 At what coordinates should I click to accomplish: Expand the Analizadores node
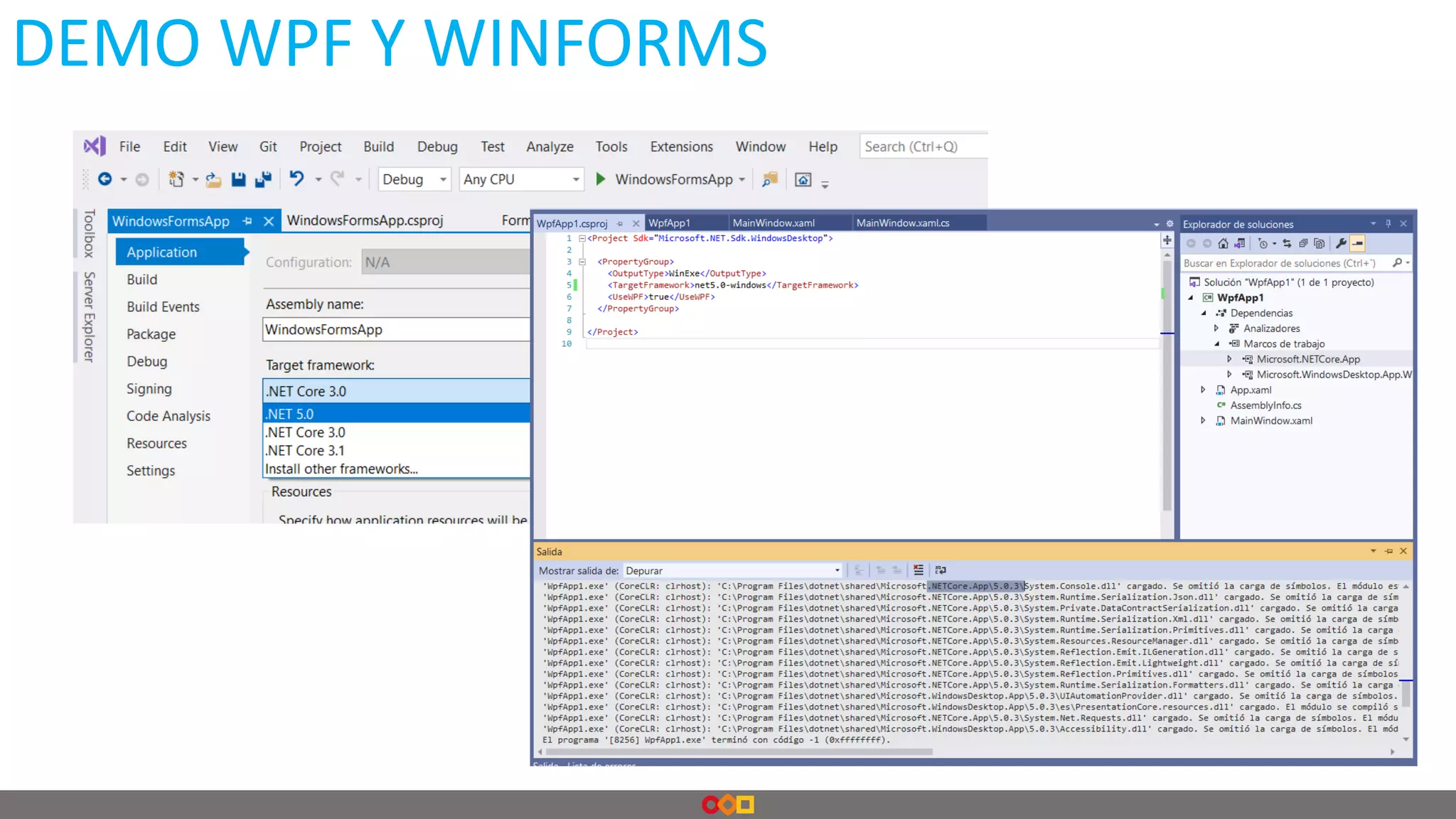coord(1216,328)
